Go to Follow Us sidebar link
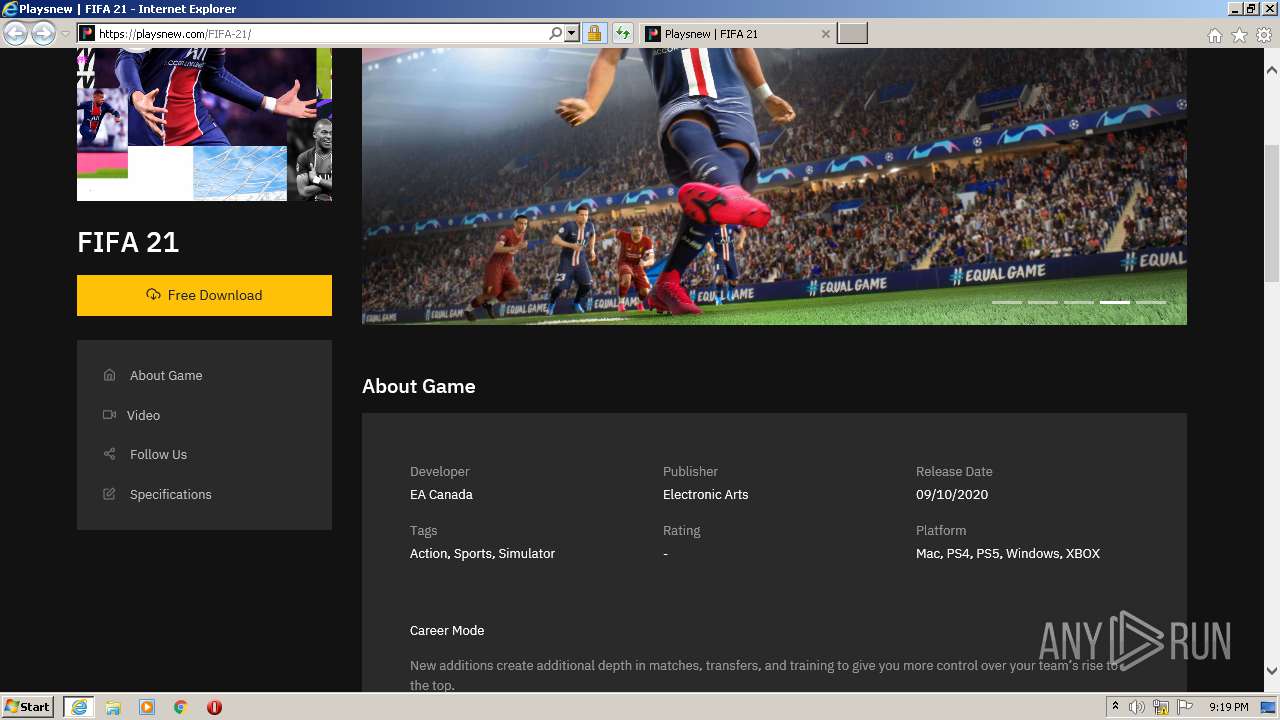 (158, 454)
